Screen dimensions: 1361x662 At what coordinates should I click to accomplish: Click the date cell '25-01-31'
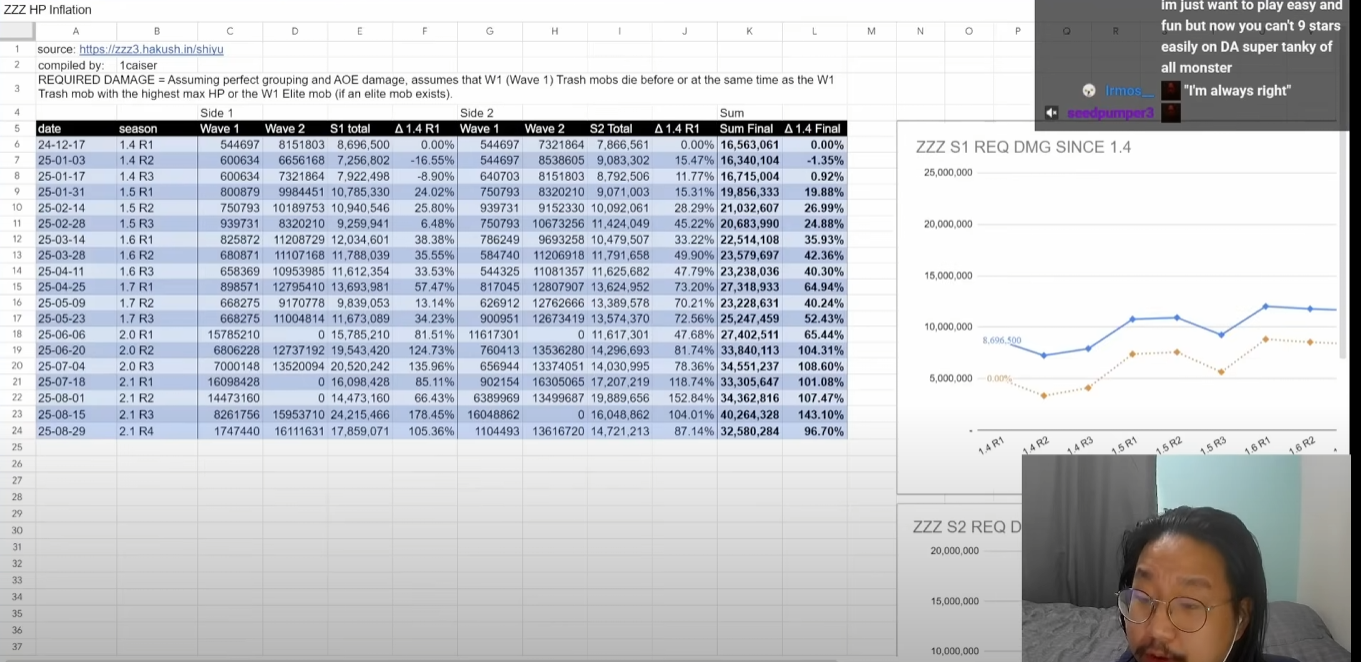[76, 192]
